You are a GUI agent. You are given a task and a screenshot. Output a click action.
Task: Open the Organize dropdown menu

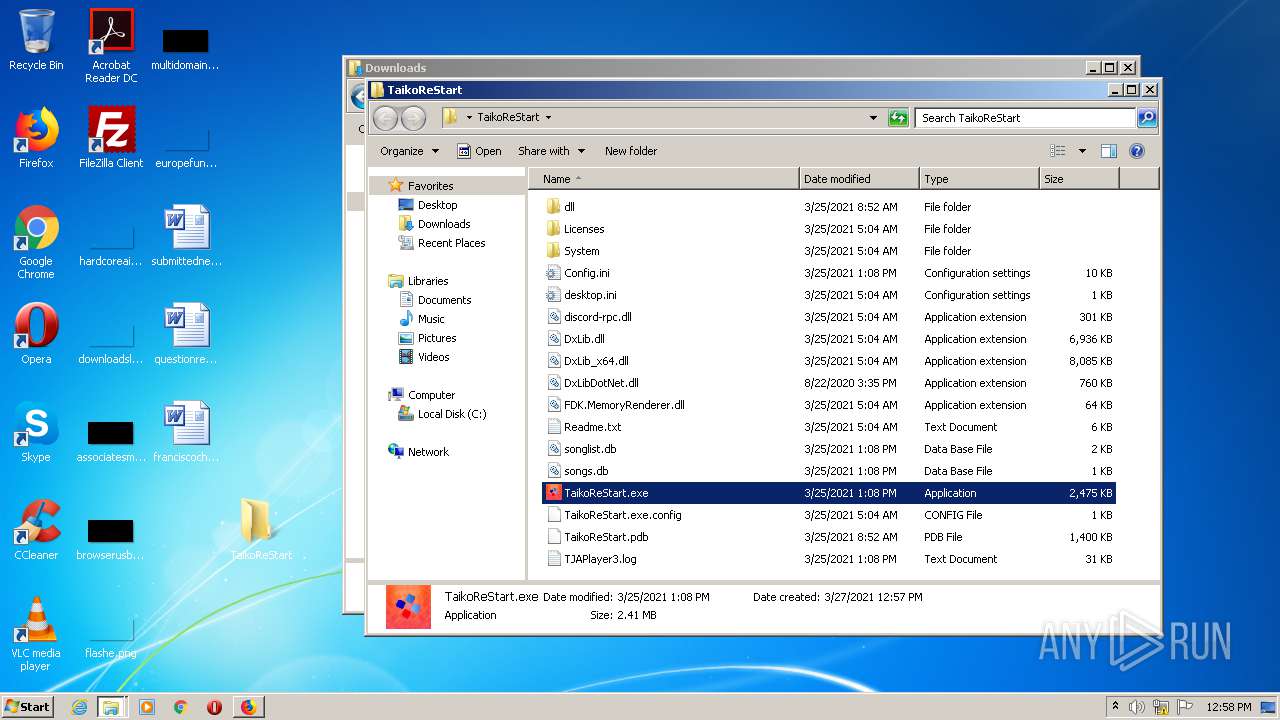tap(410, 151)
